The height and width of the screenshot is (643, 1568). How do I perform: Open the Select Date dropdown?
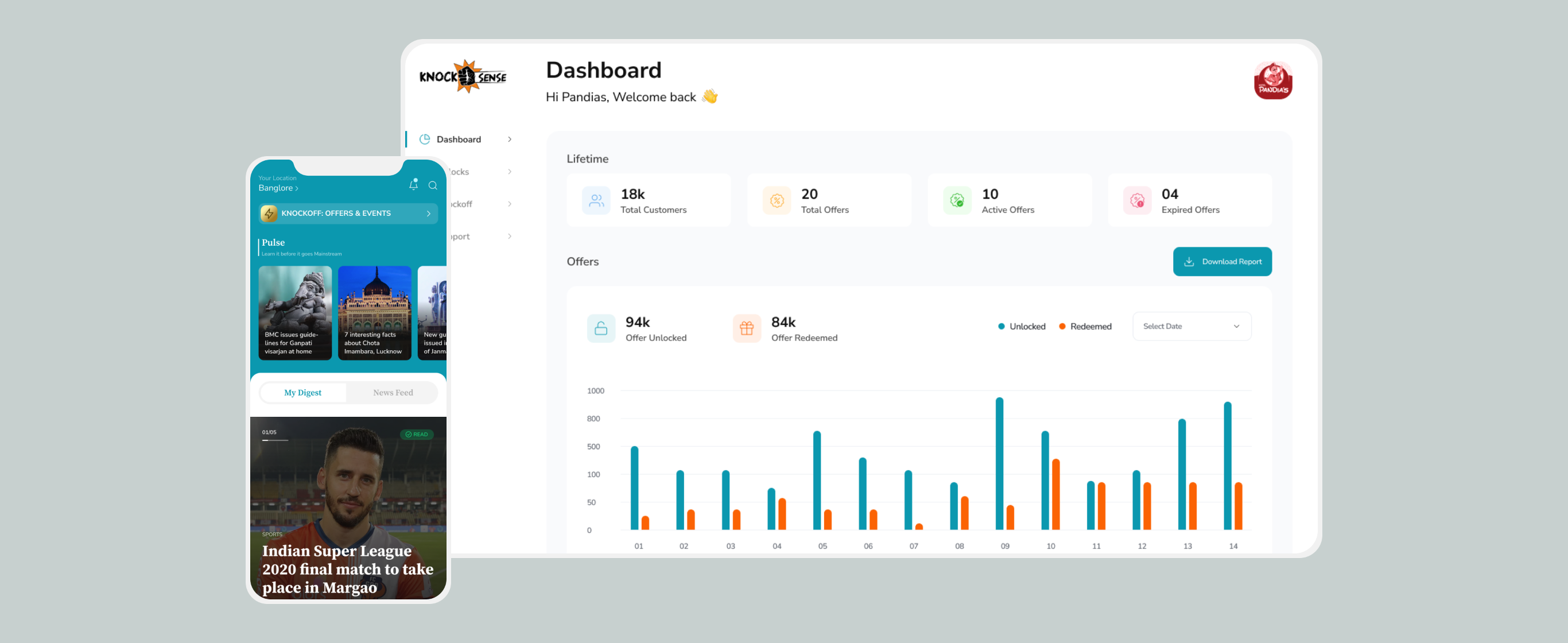click(1192, 326)
